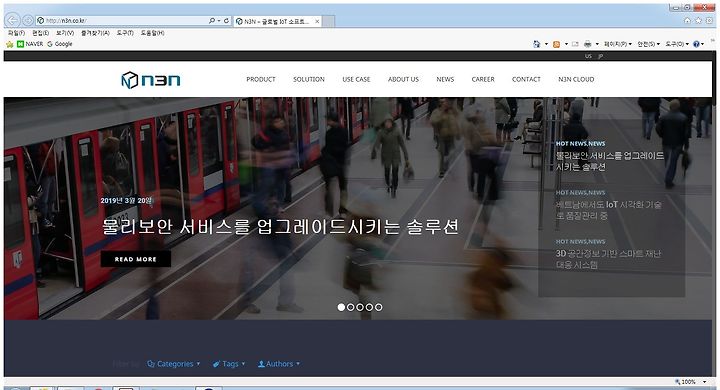Image resolution: width=720 pixels, height=390 pixels.
Task: Open the browser Tools gear icon
Action: click(x=709, y=20)
